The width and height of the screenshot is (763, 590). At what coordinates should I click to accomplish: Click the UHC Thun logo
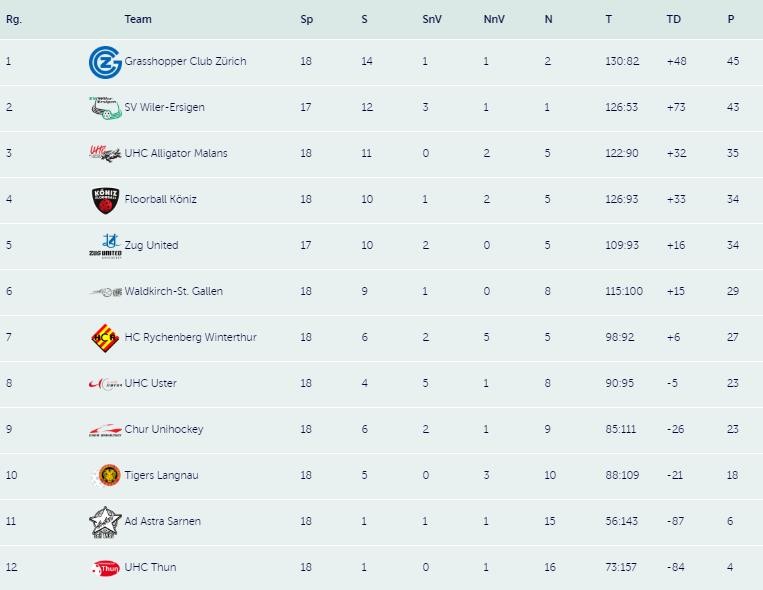(104, 568)
